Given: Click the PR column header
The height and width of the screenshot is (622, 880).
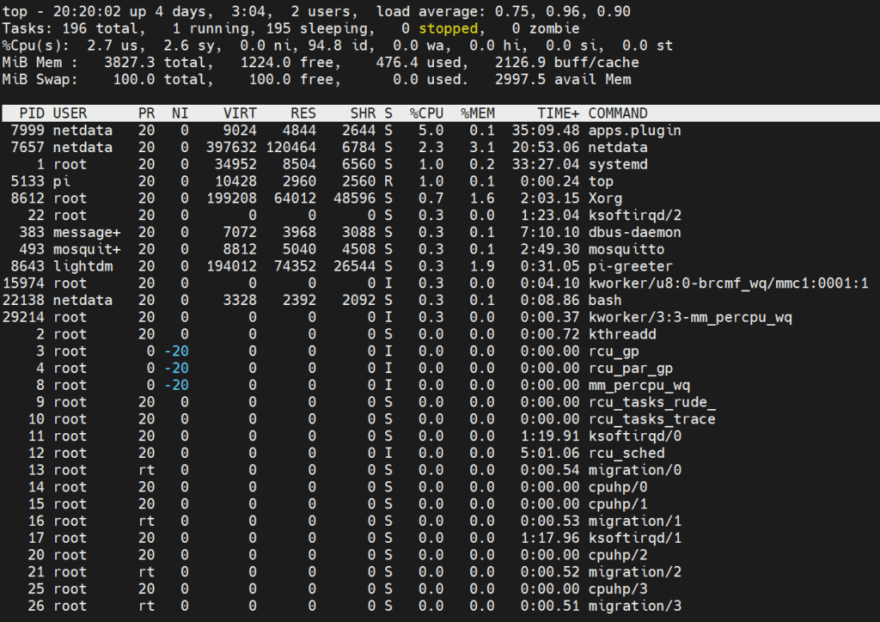Looking at the screenshot, I should pos(146,113).
